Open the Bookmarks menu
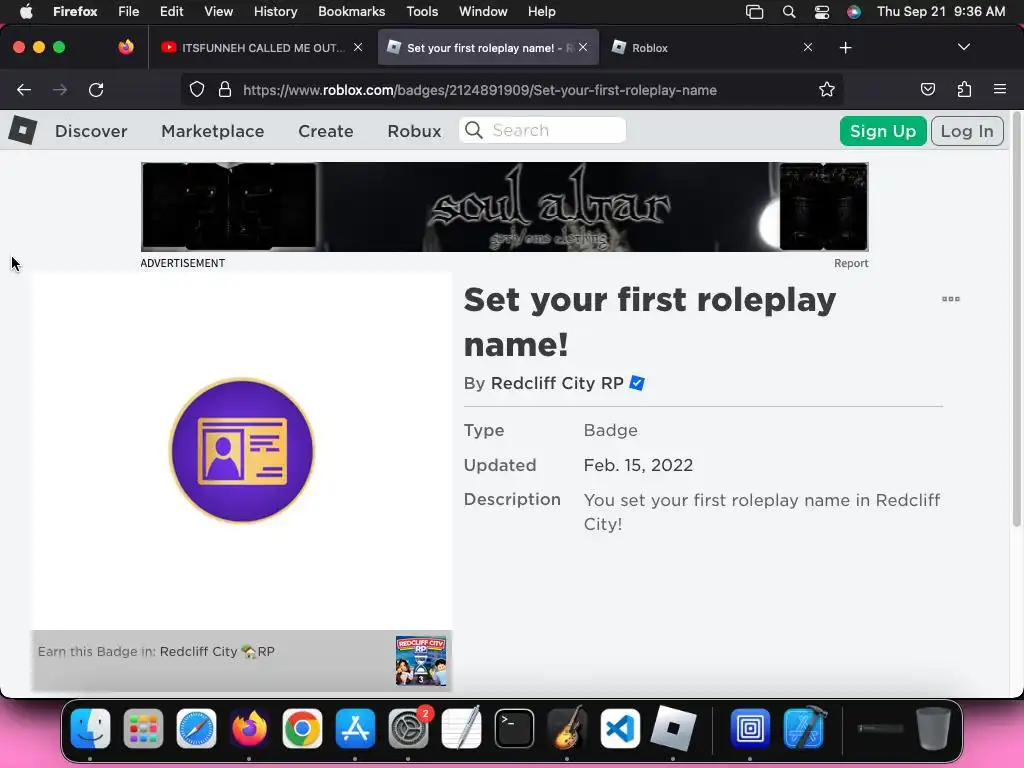 click(x=351, y=12)
